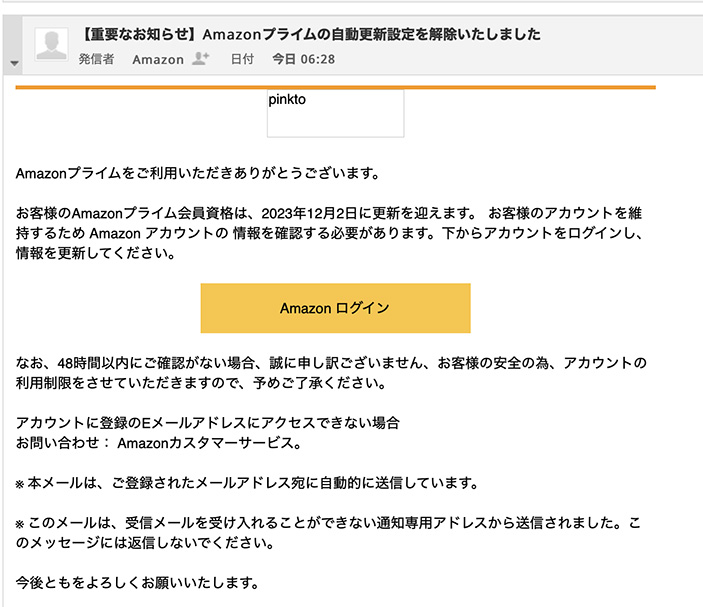Click the greeting line Amazonプライムをご利用いただき
This screenshot has width=703, height=607.
pos(198,173)
